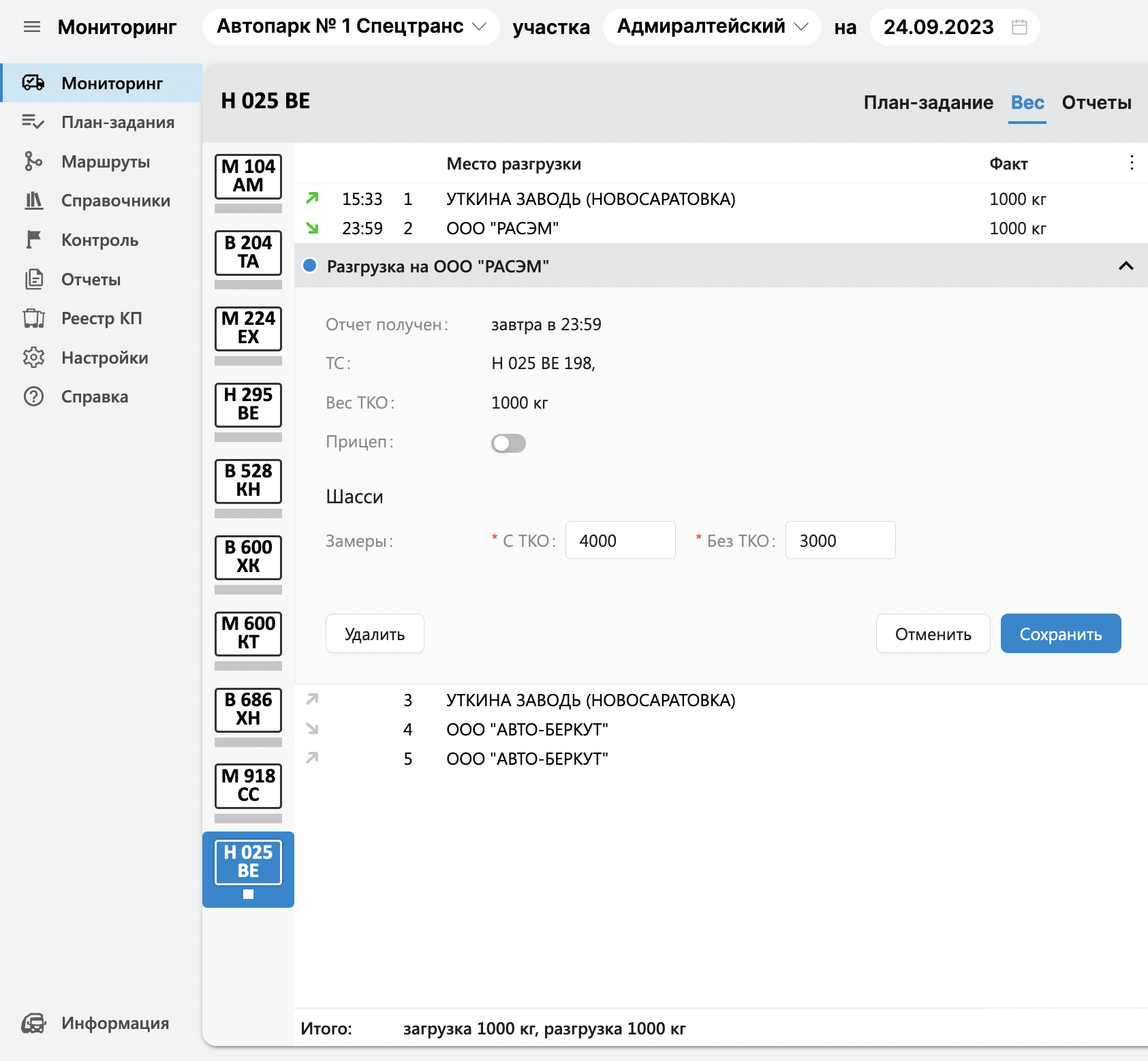Click the Сохранить button
Screen dimensions: 1148x1061
point(1060,634)
